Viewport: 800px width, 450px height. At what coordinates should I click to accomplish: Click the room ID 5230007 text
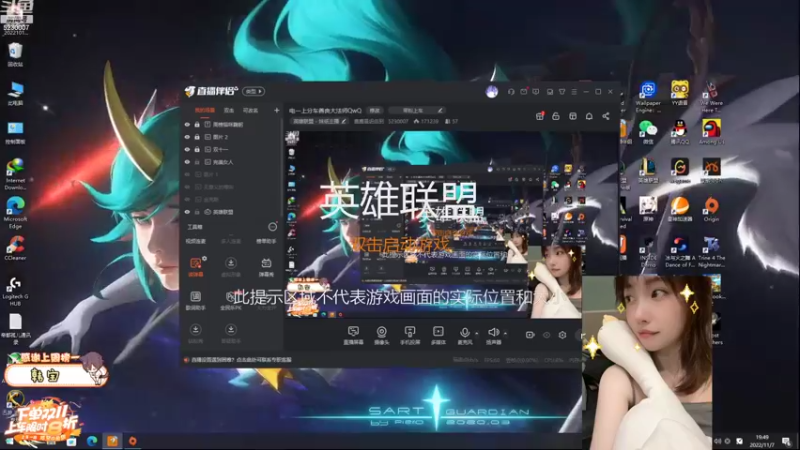[398, 121]
